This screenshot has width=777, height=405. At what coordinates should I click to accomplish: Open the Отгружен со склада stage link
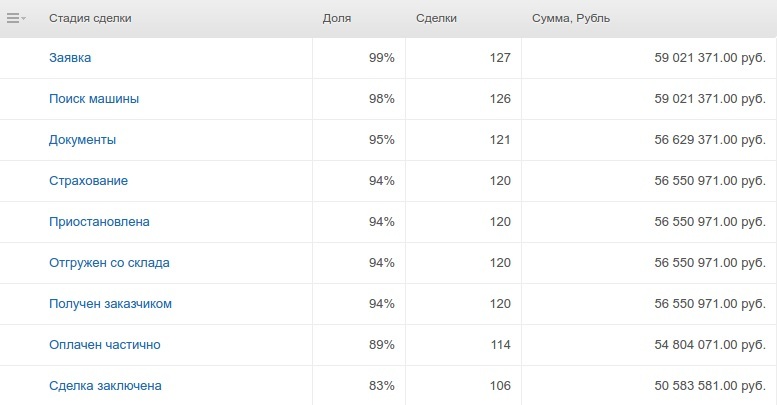click(x=109, y=263)
